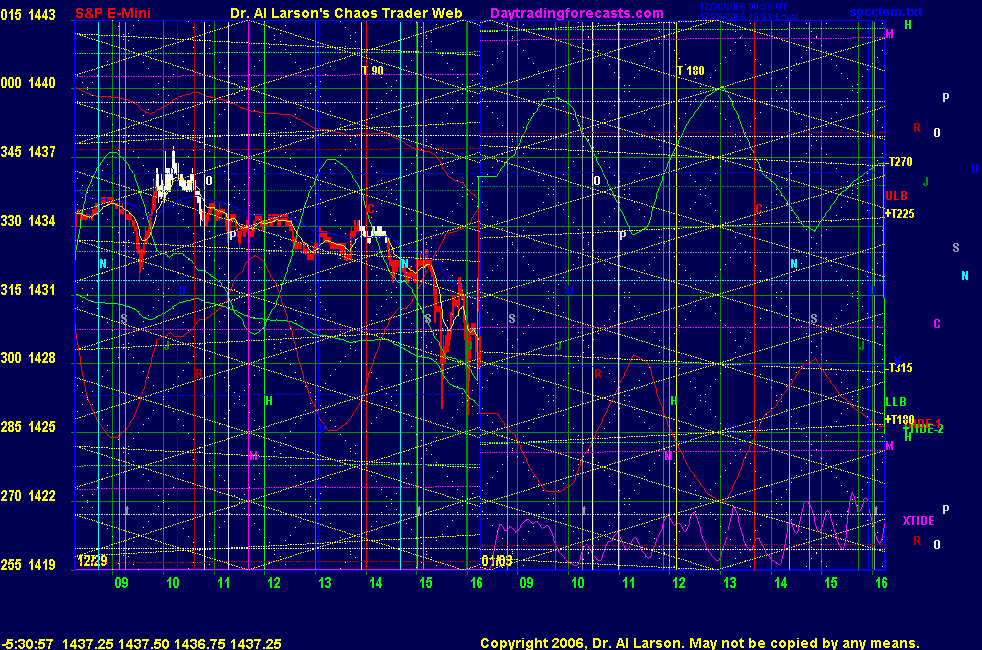Select the magenta XTIDE label

pyautogui.click(x=918, y=521)
